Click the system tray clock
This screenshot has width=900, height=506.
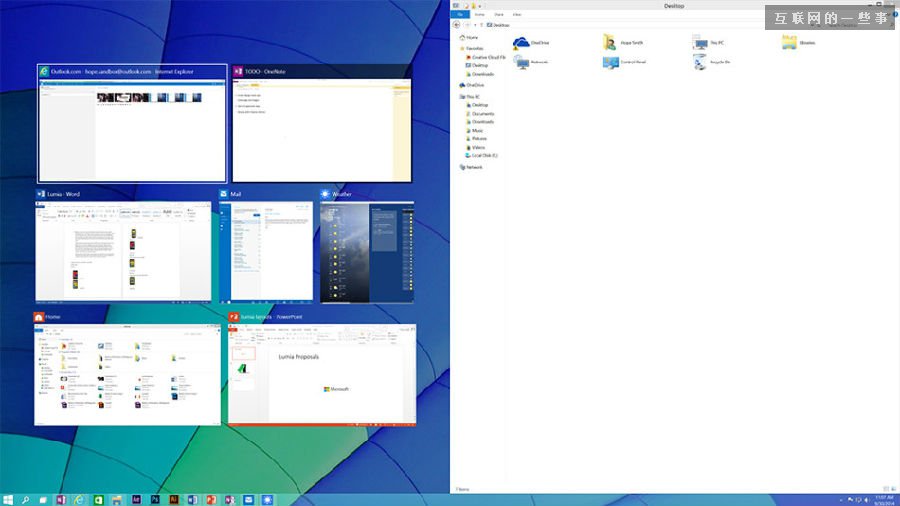tap(883, 500)
